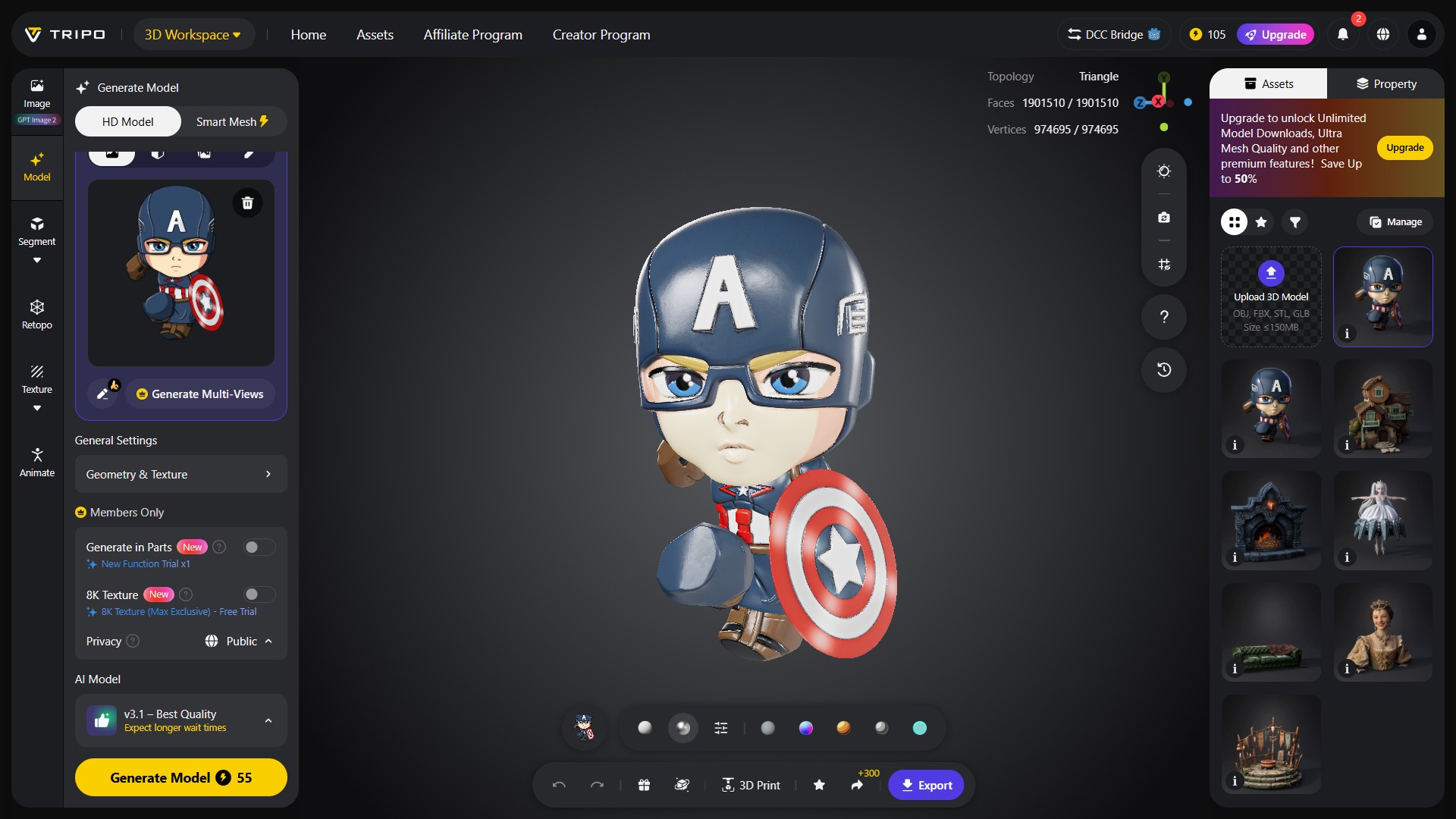This screenshot has width=1456, height=819.
Task: Show the textured character preview mode
Action: 584,728
